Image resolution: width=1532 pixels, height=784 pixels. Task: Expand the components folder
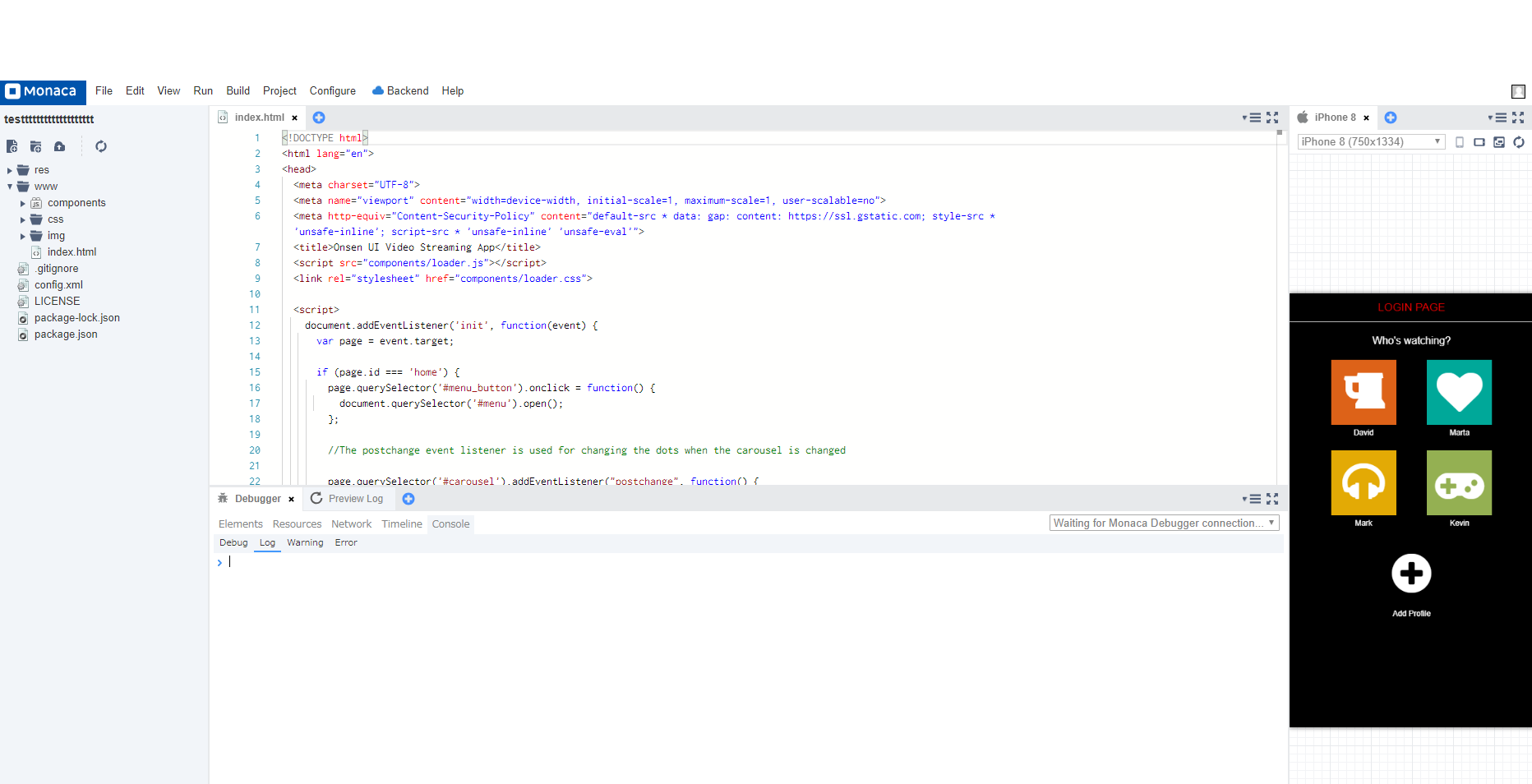coord(23,204)
